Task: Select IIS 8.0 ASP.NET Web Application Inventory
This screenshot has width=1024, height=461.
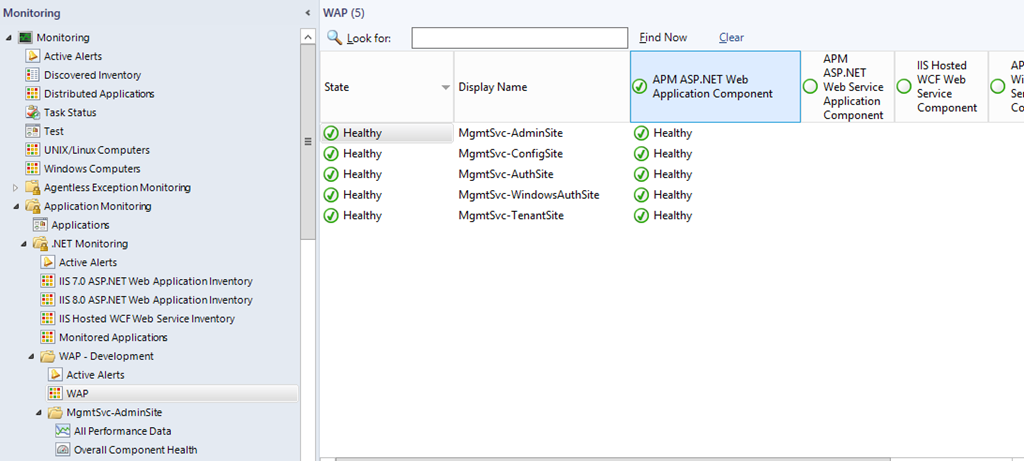Action: pos(155,300)
